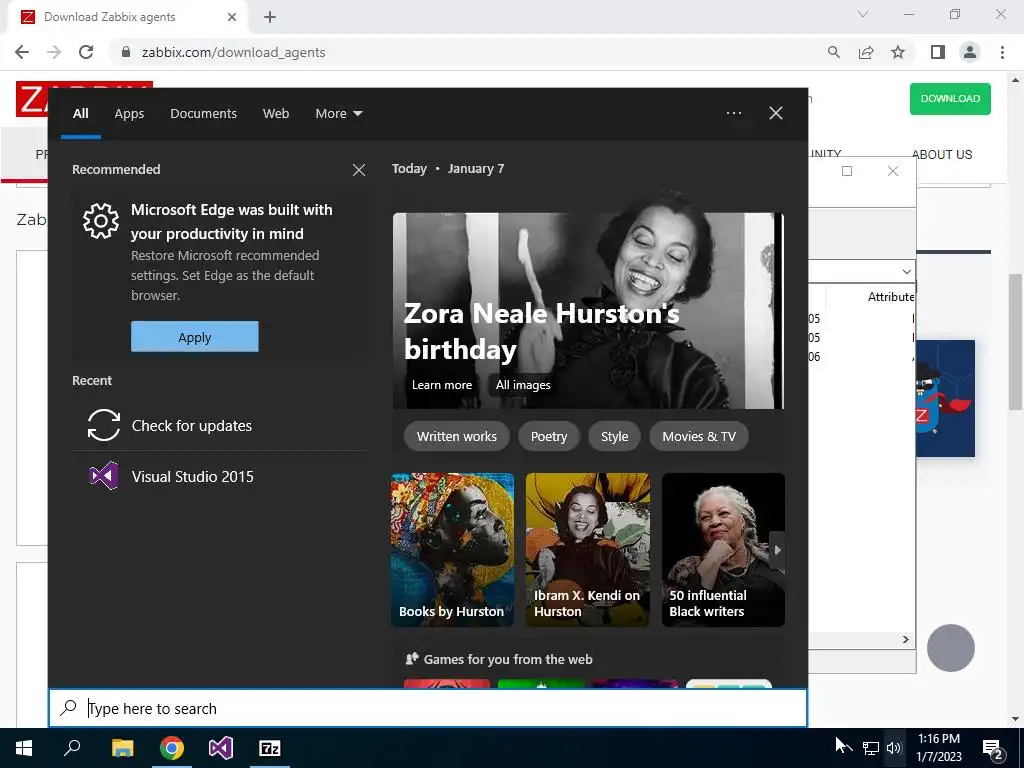The width and height of the screenshot is (1024, 768).
Task: Click the carousel next arrow
Action: (777, 550)
